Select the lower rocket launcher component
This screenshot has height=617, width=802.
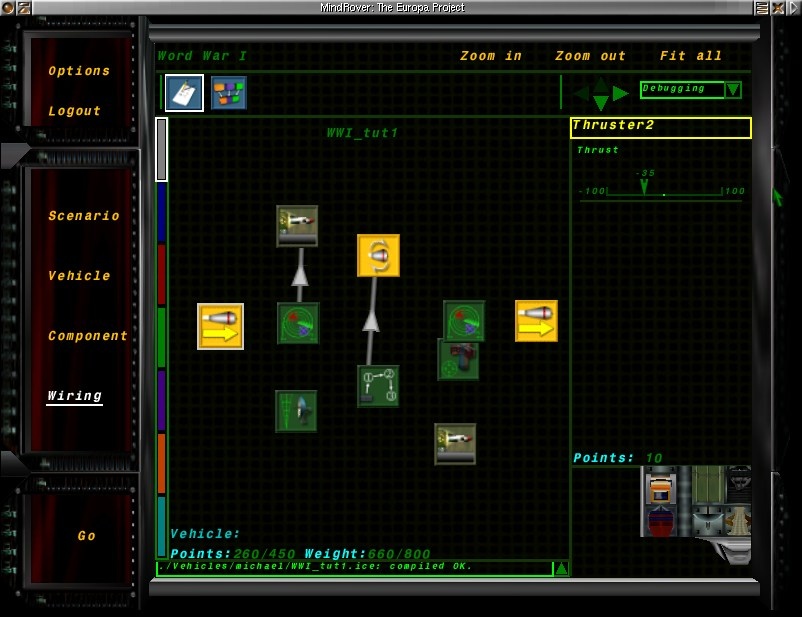[455, 444]
